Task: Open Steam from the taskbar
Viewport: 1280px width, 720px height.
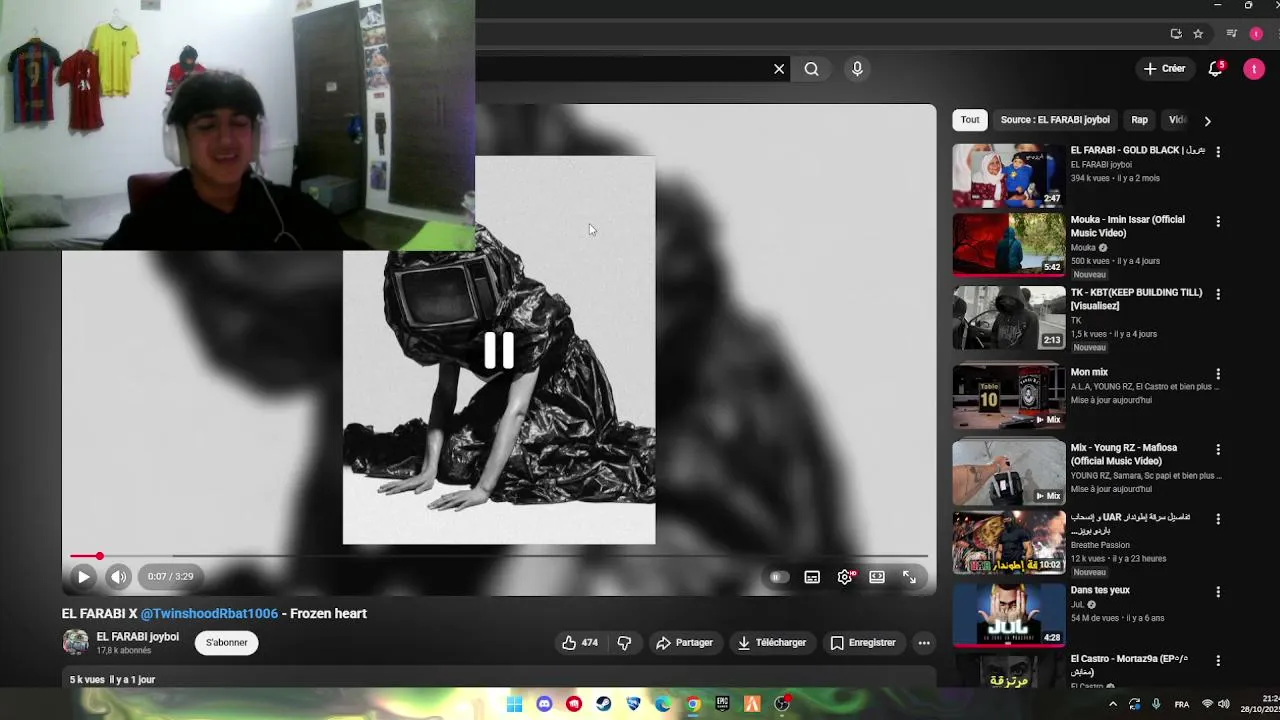Action: (x=603, y=704)
